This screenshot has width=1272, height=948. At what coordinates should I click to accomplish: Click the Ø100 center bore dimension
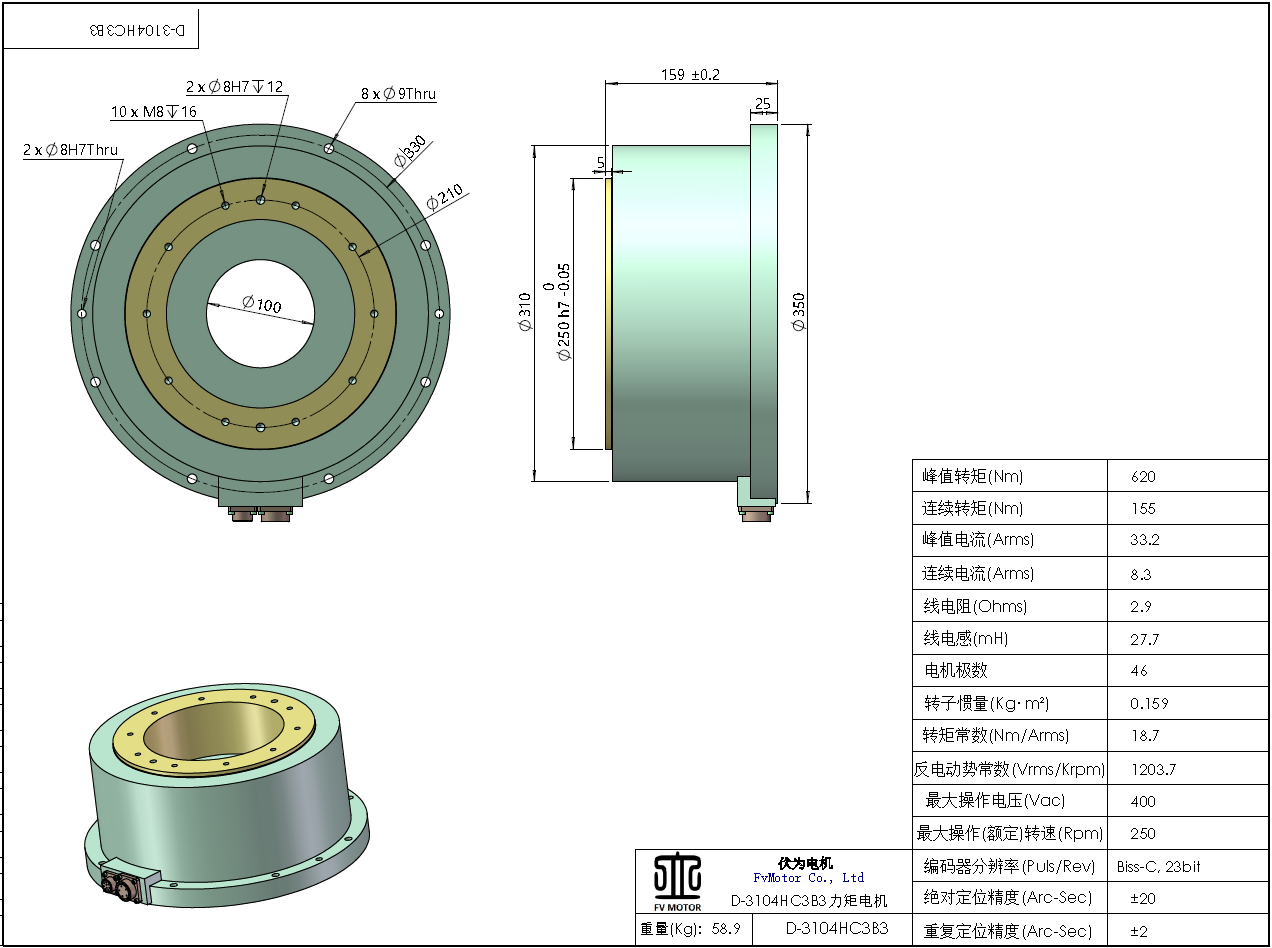262,305
